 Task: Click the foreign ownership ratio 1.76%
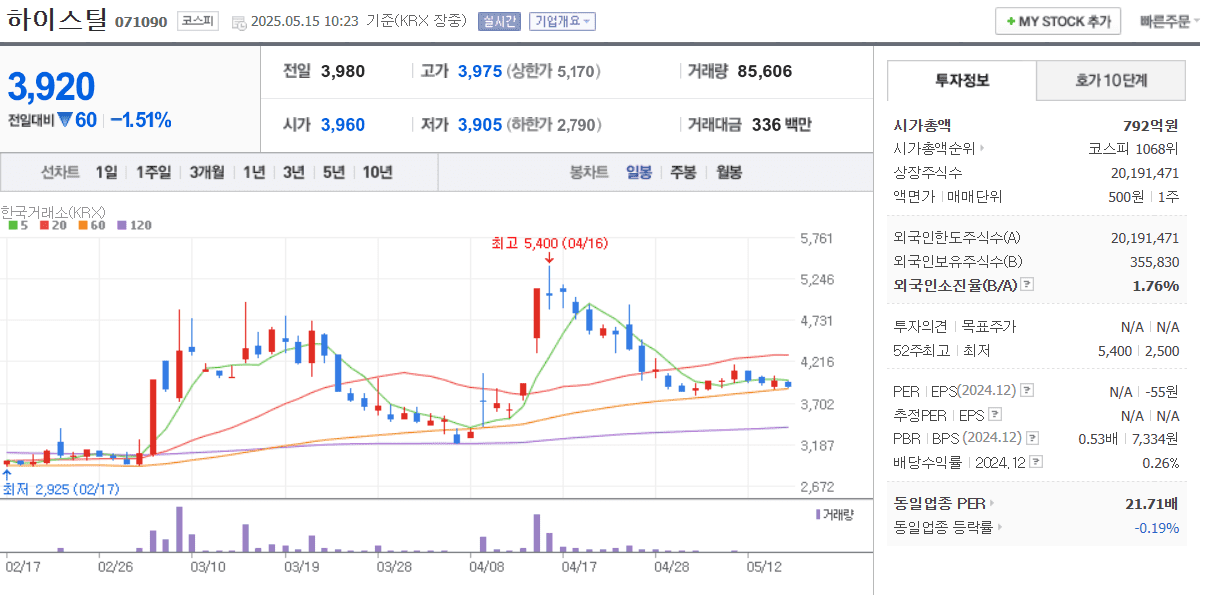1156,286
